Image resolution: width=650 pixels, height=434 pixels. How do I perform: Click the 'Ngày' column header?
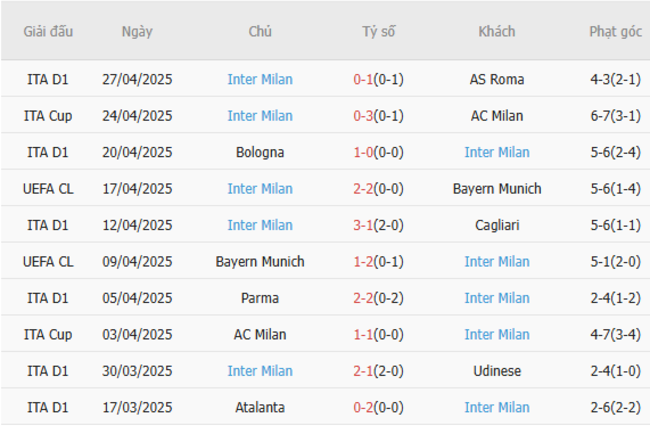click(x=137, y=31)
